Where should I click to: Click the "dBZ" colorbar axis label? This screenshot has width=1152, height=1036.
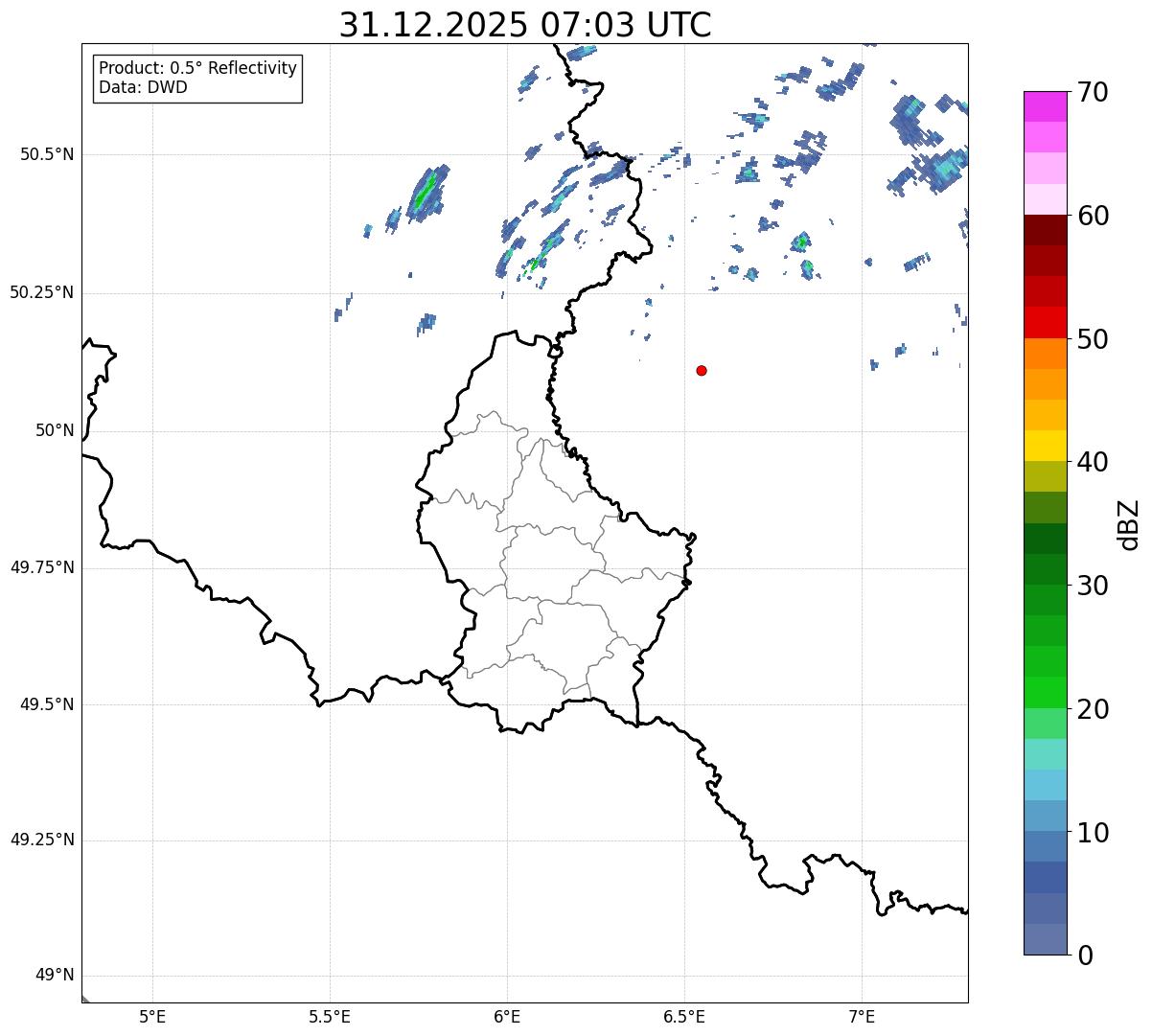1130,524
